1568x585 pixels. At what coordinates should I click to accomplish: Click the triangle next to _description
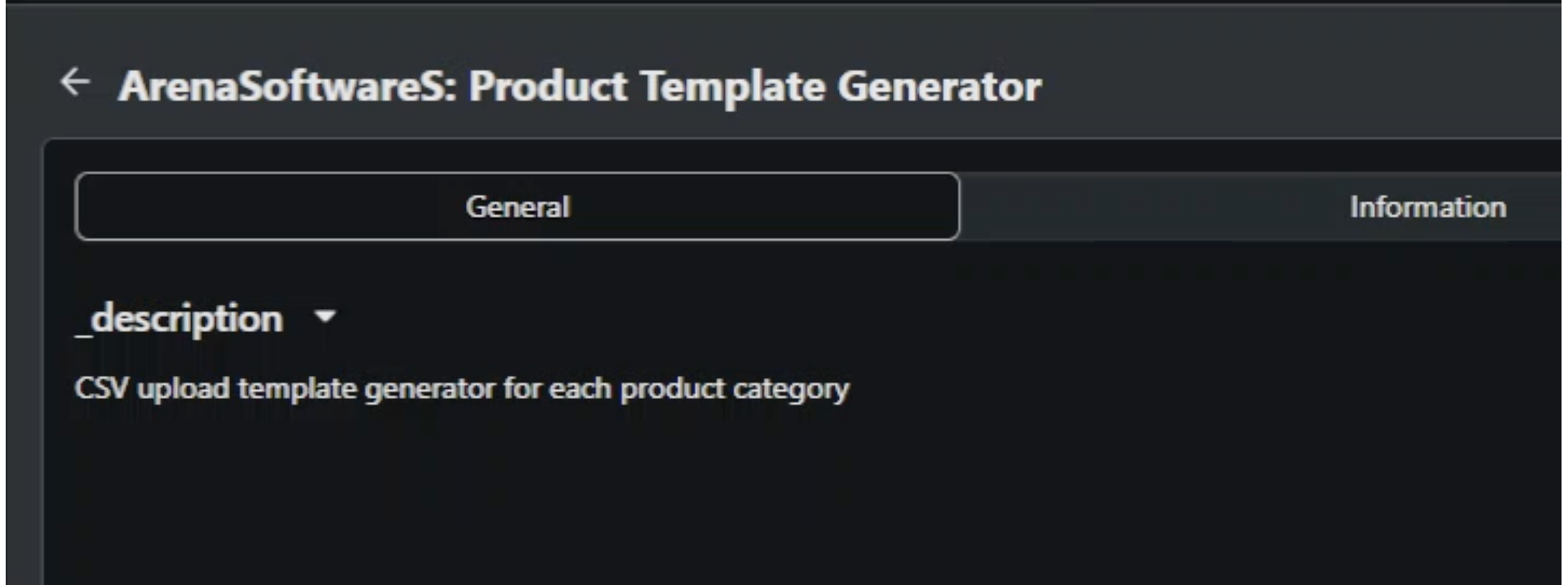click(326, 316)
